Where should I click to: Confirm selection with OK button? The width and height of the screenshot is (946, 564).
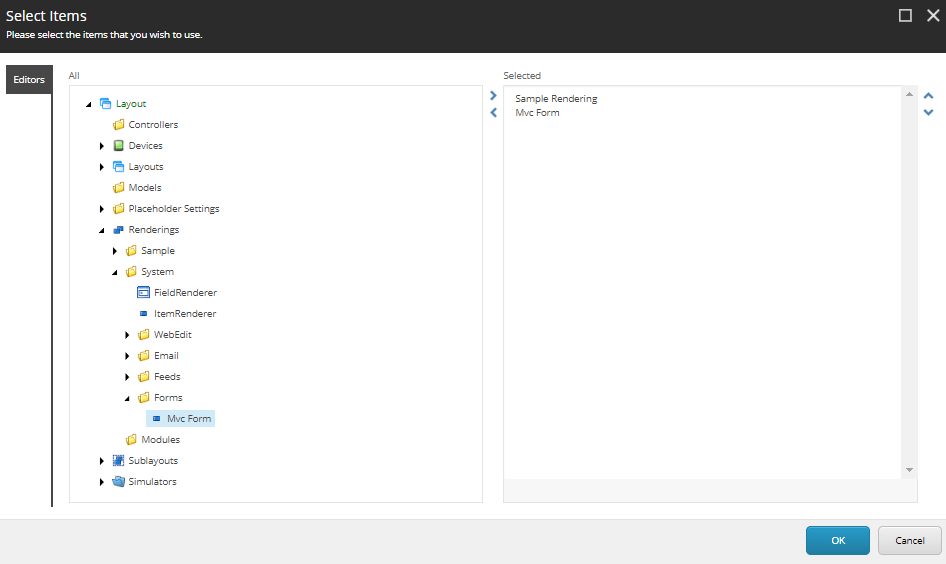point(837,540)
